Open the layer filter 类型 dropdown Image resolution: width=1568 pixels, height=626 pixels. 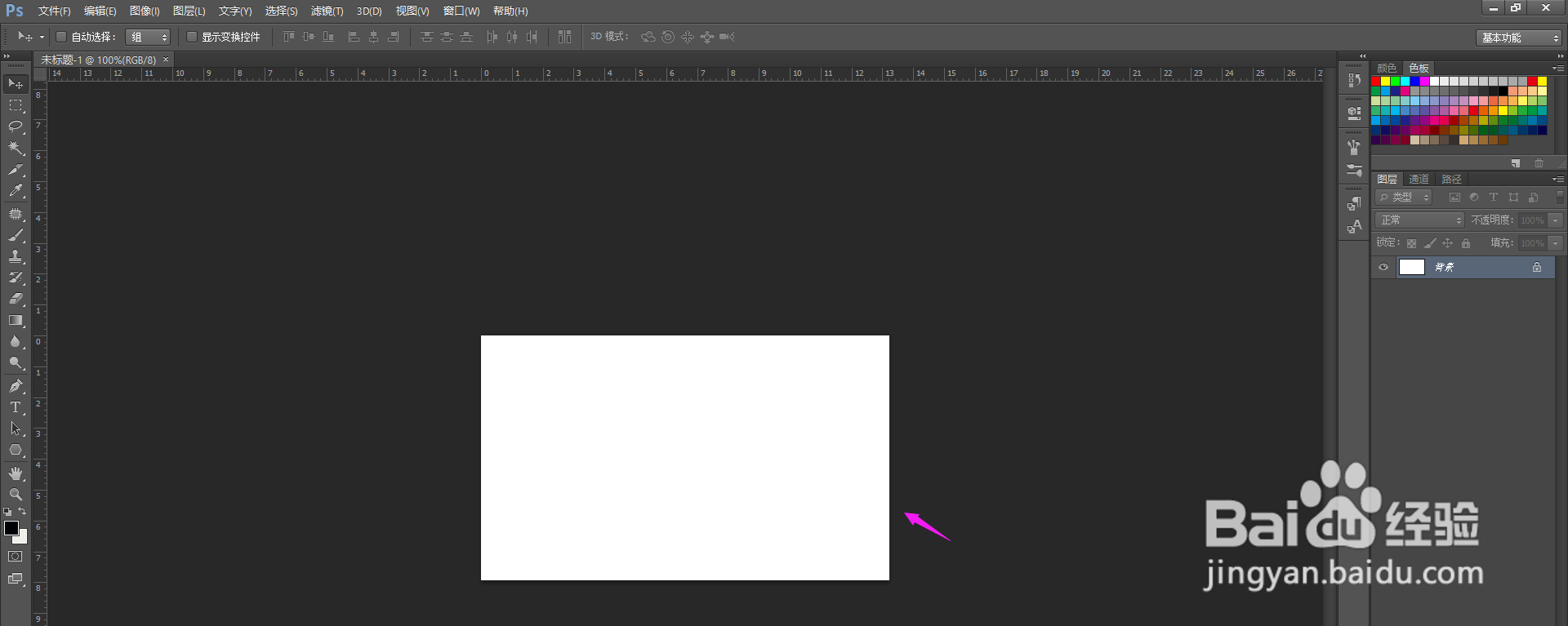1405,198
